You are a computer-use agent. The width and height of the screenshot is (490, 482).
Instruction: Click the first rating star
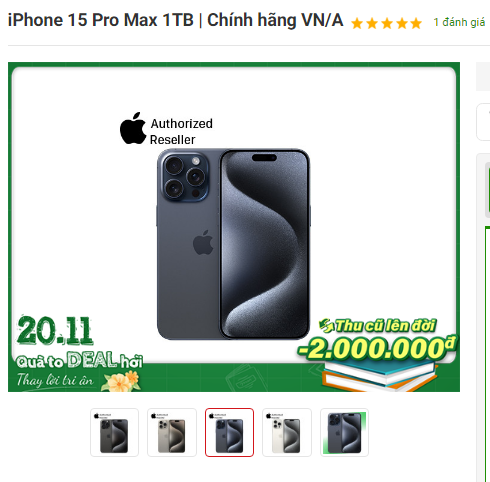357,24
